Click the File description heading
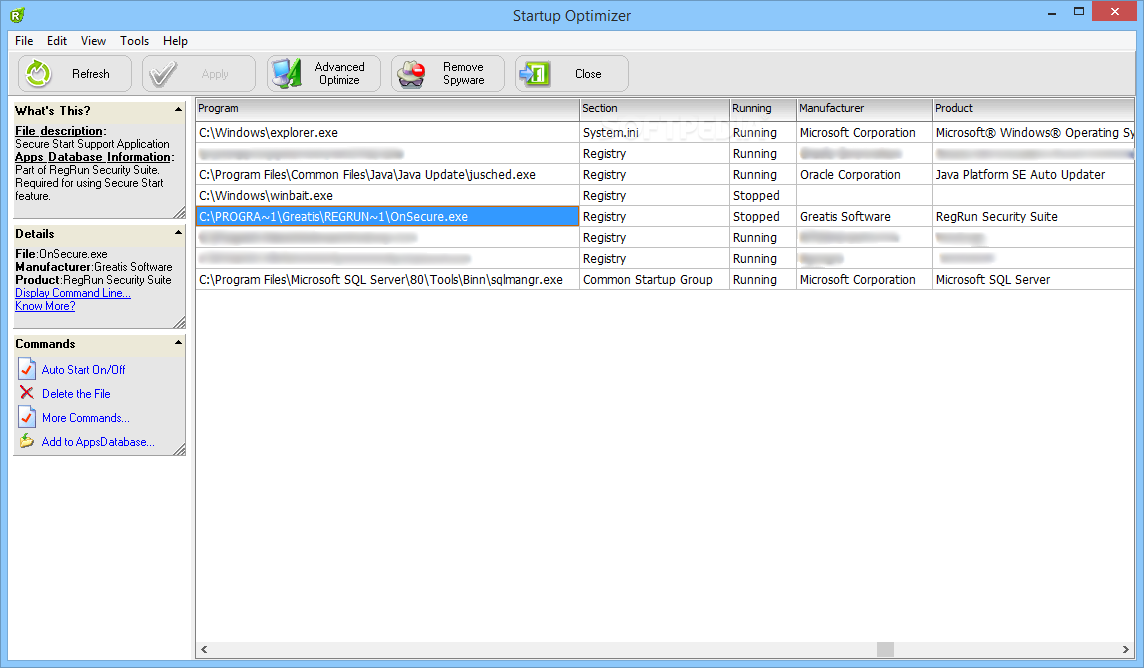The height and width of the screenshot is (668, 1144). coord(58,131)
